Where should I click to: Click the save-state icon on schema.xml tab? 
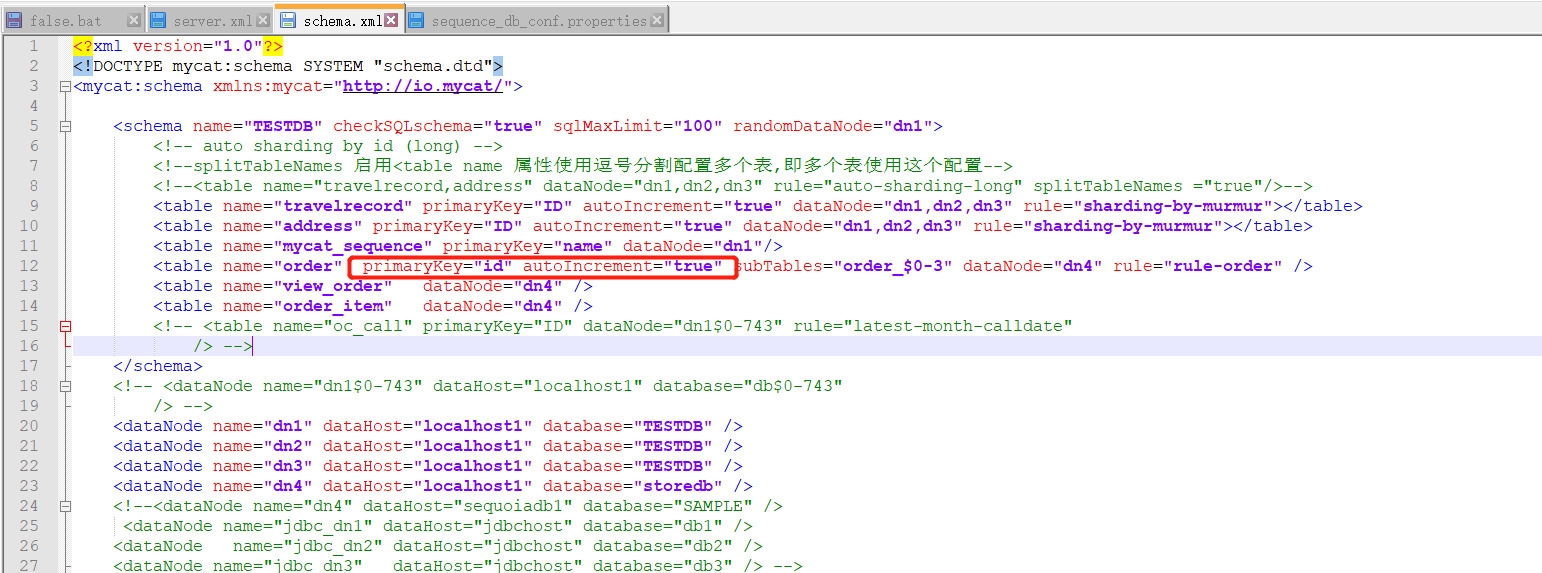coord(288,20)
